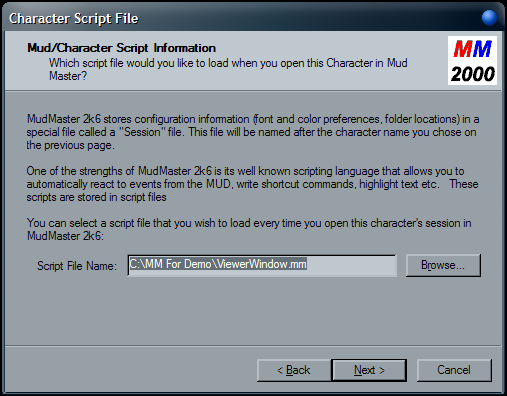Open the Browse... file picker
Image resolution: width=507 pixels, height=396 pixels.
[x=443, y=265]
